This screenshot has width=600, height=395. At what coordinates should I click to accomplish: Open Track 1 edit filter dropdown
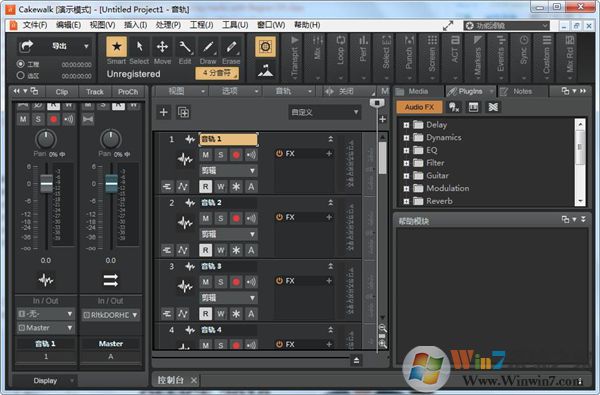pyautogui.click(x=228, y=171)
